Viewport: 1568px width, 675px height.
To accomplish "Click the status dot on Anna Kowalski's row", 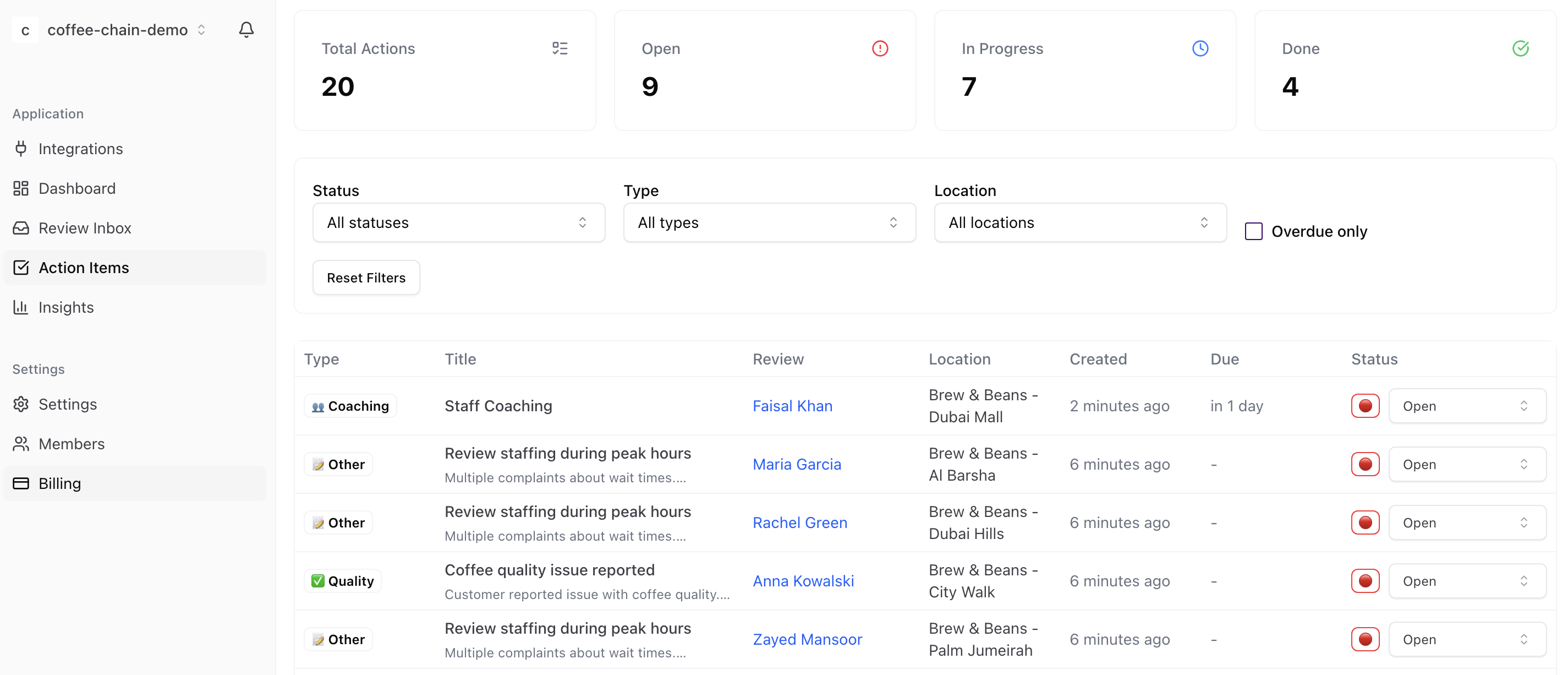I will point(1366,580).
